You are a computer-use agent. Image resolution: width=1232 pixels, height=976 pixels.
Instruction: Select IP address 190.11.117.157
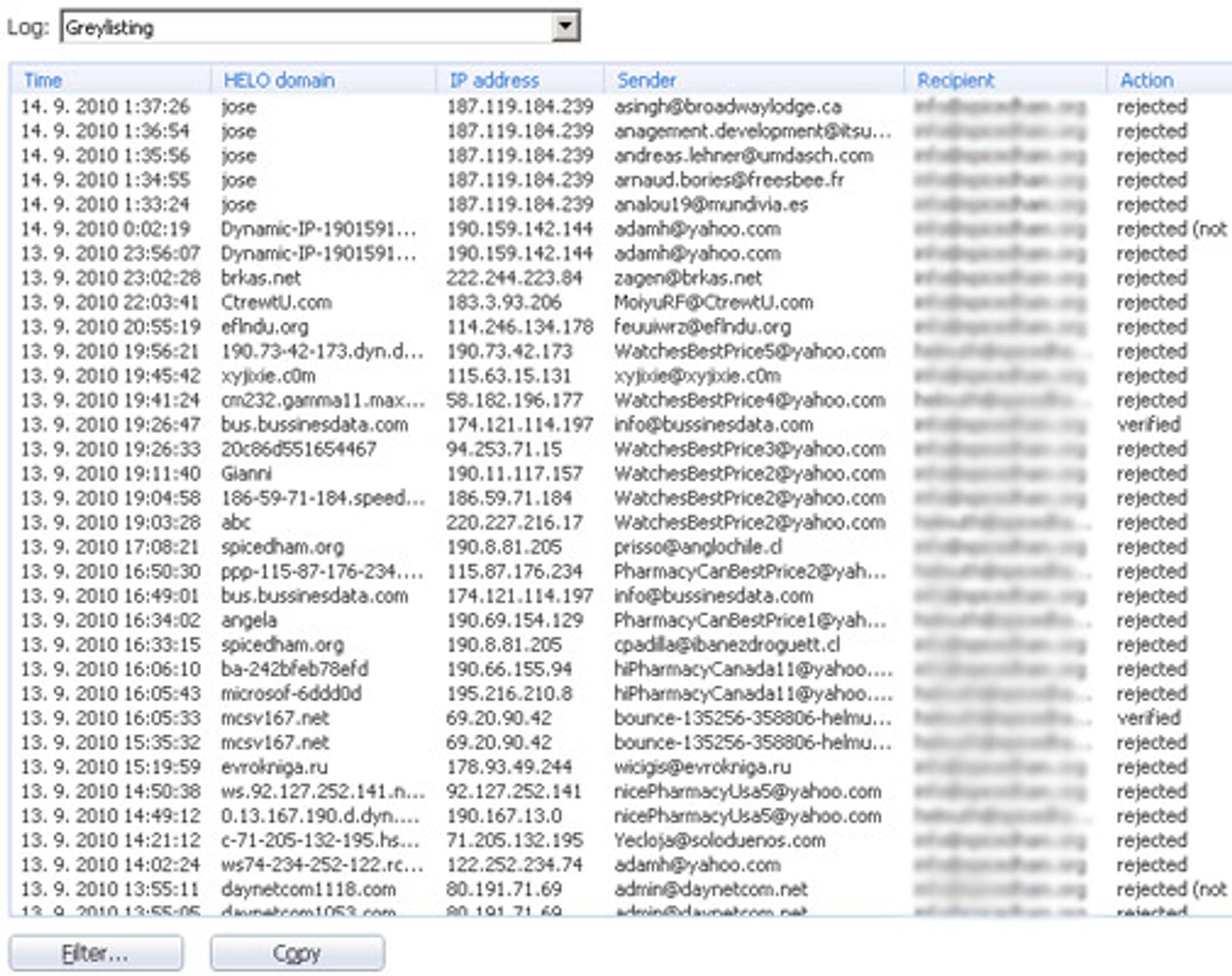coord(514,473)
